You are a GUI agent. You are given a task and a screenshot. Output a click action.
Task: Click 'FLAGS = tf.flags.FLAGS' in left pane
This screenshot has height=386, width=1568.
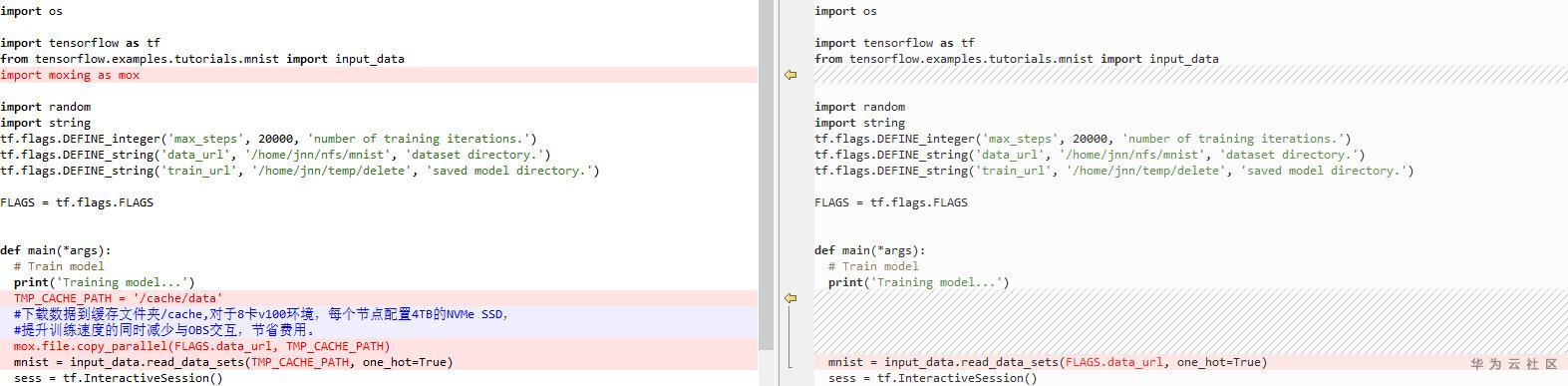coord(77,202)
